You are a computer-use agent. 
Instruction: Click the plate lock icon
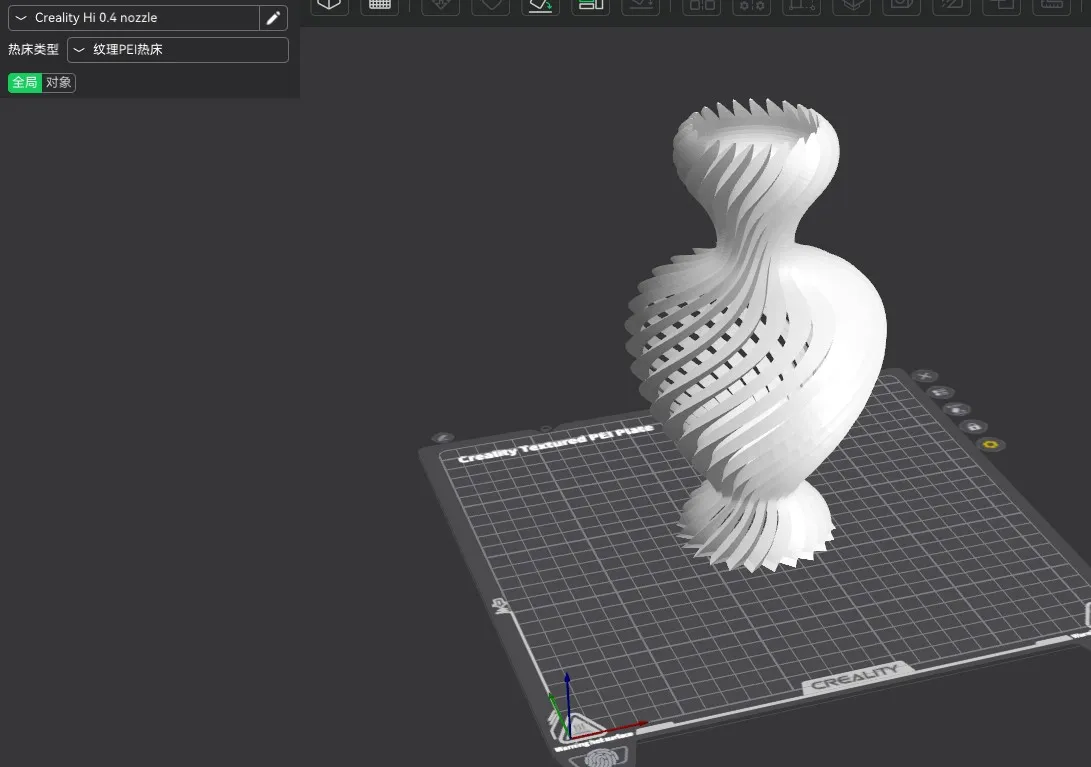[973, 426]
